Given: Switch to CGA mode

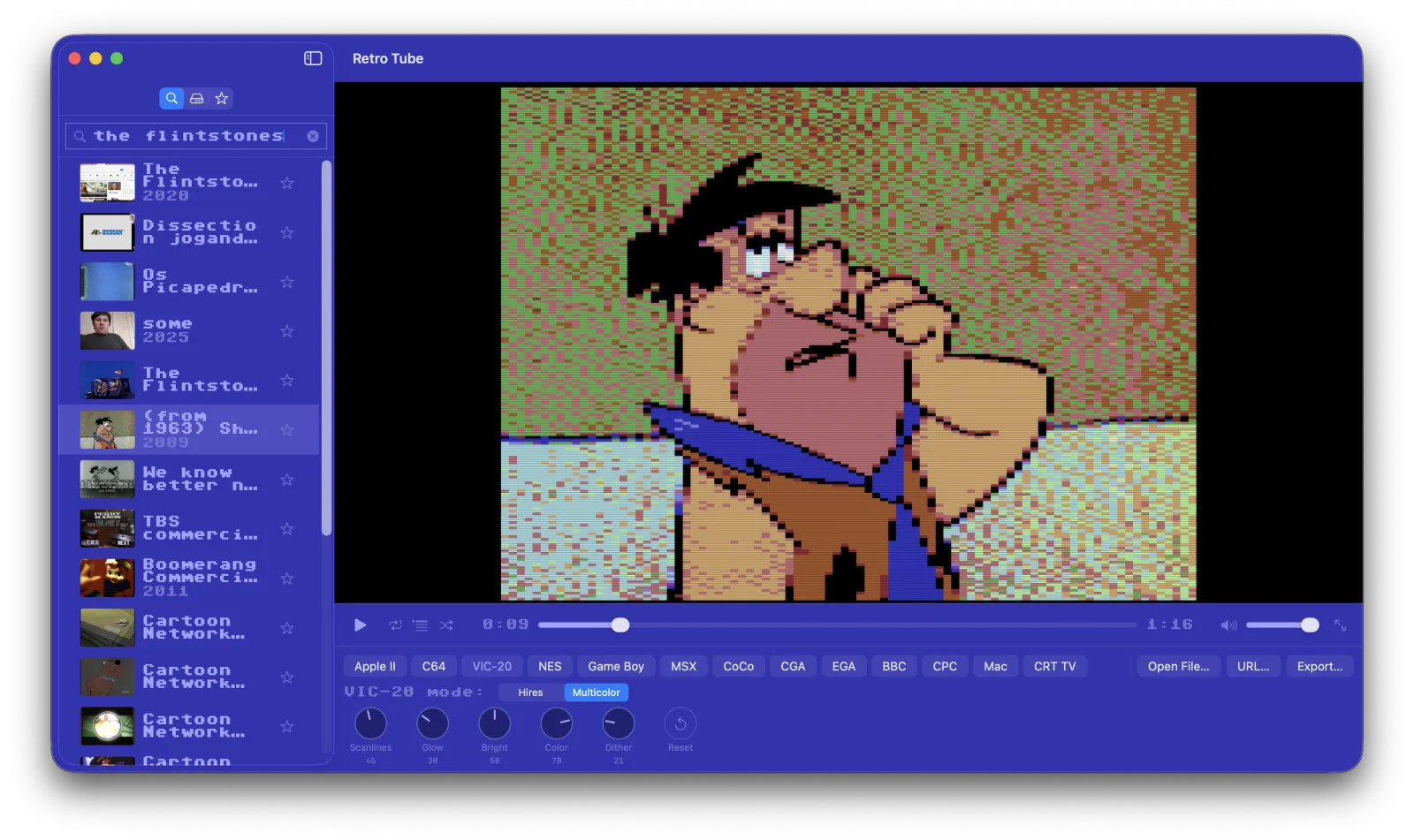Looking at the screenshot, I should [x=793, y=666].
